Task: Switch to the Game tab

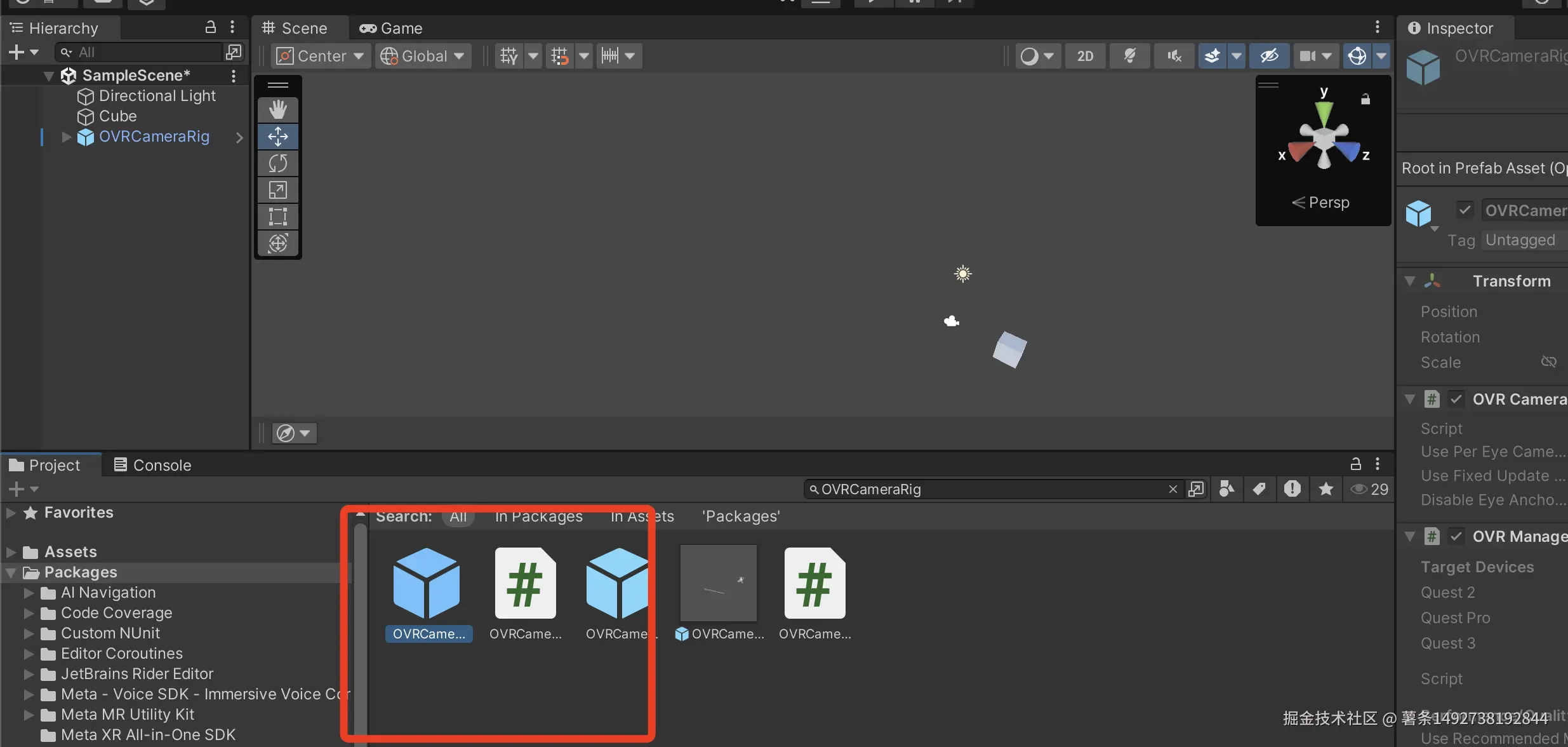Action: tap(391, 29)
